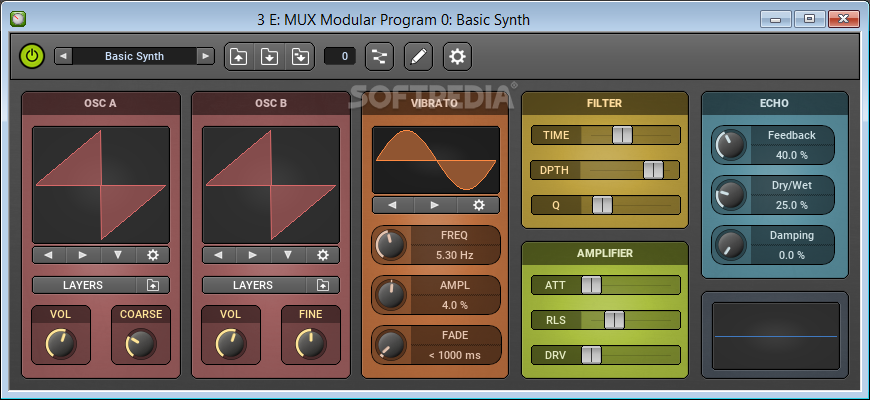Click the Echo Dry/Wet knob
This screenshot has height=400, width=870.
click(x=731, y=195)
